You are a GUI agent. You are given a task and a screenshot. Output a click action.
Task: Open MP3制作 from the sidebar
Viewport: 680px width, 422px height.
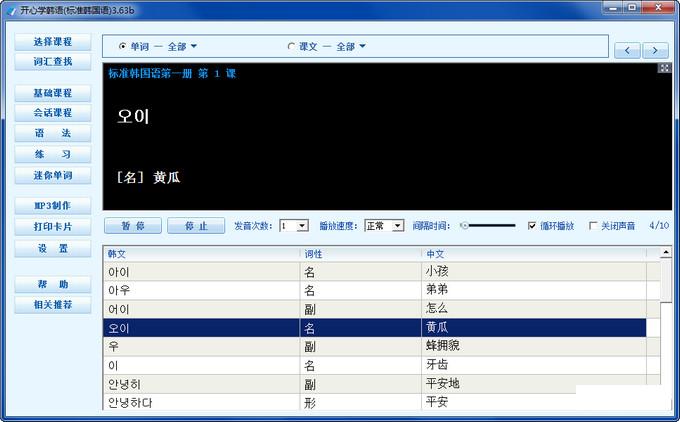point(52,206)
